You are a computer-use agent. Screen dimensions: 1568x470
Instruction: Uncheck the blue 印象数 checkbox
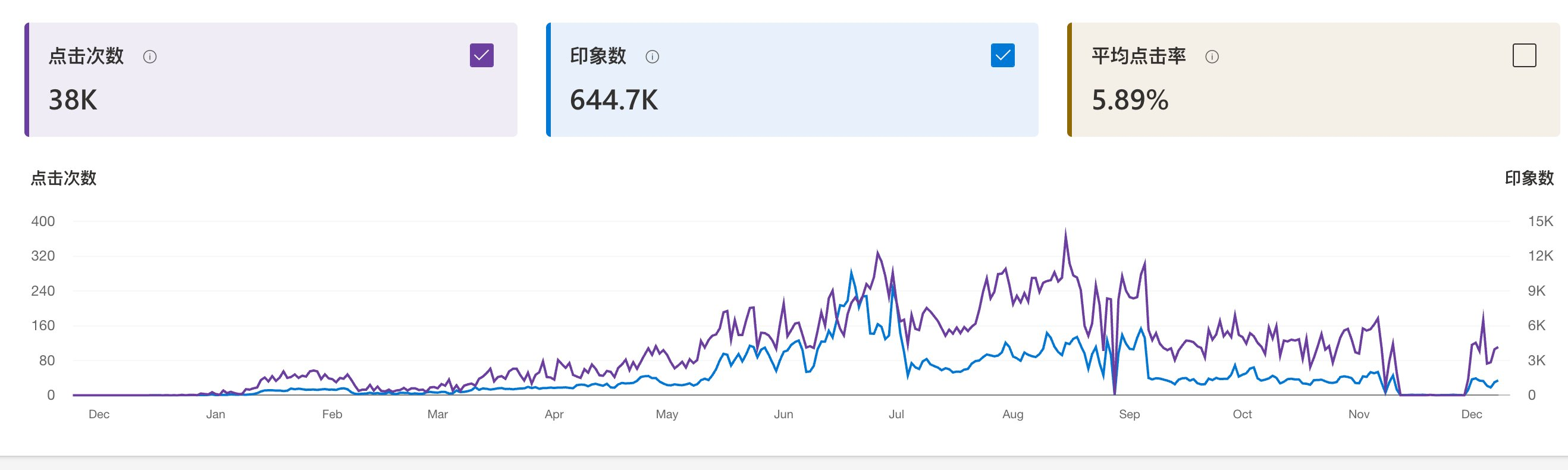coord(1002,55)
